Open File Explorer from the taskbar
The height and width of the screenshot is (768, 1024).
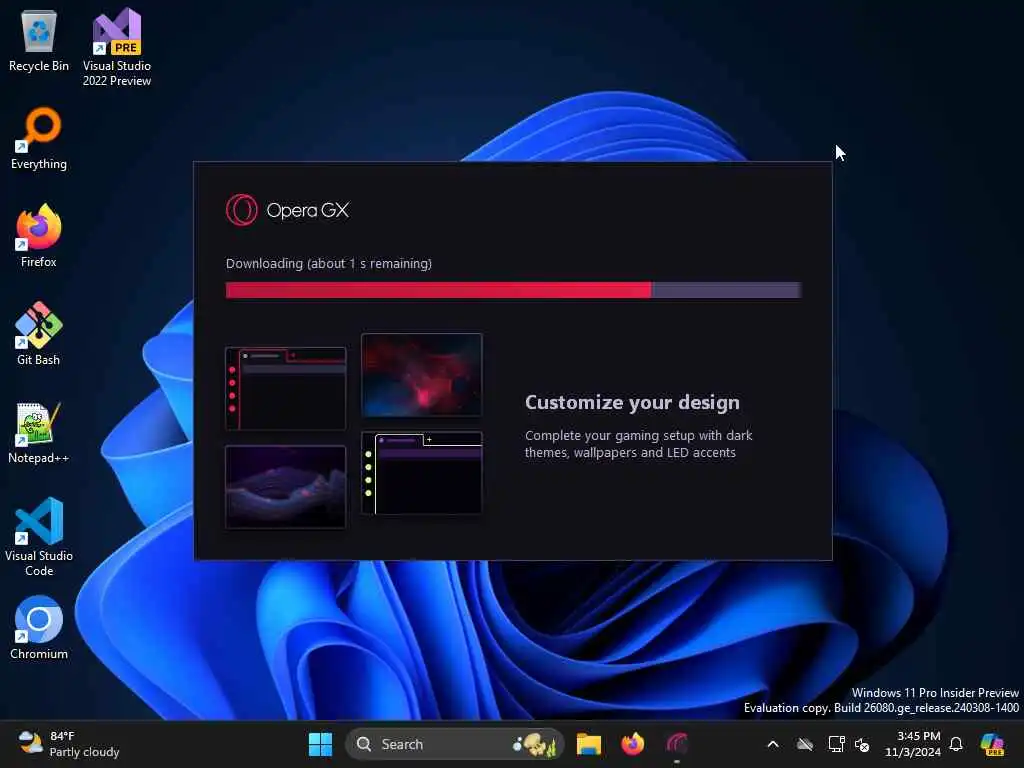tap(588, 744)
